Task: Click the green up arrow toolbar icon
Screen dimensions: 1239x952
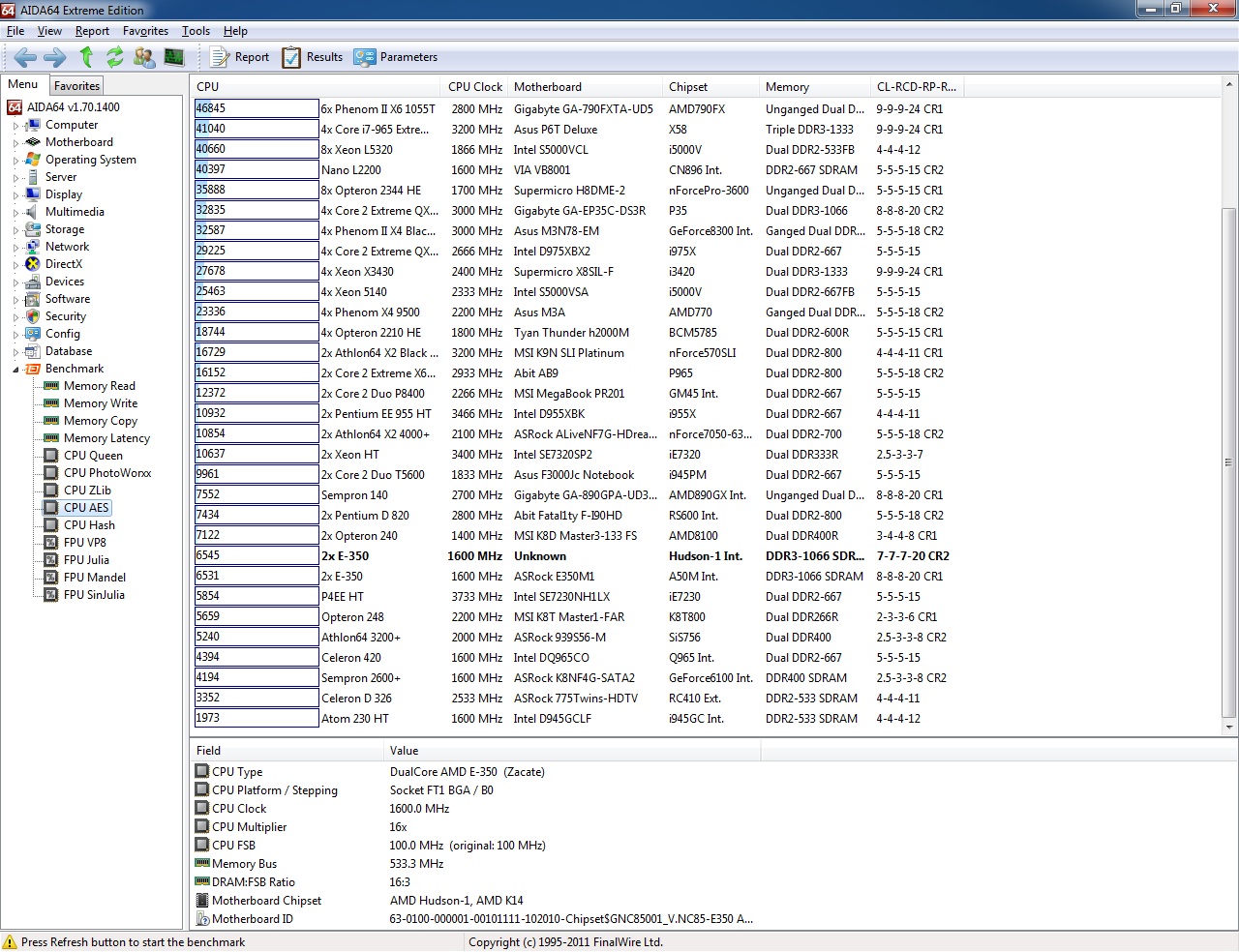Action: [86, 57]
